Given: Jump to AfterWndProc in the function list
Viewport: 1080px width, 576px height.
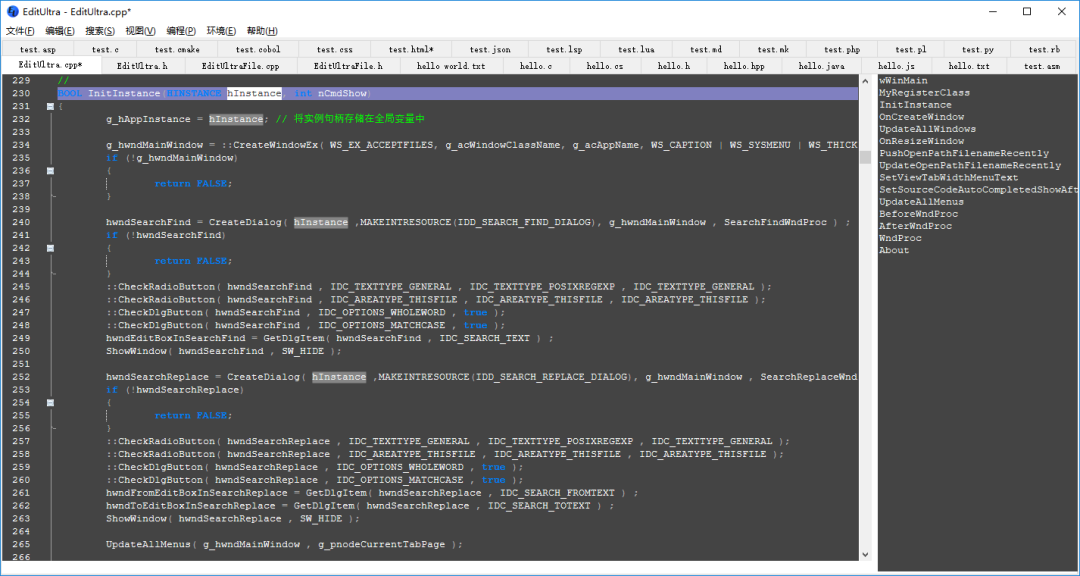Looking at the screenshot, I should pyautogui.click(x=915, y=226).
